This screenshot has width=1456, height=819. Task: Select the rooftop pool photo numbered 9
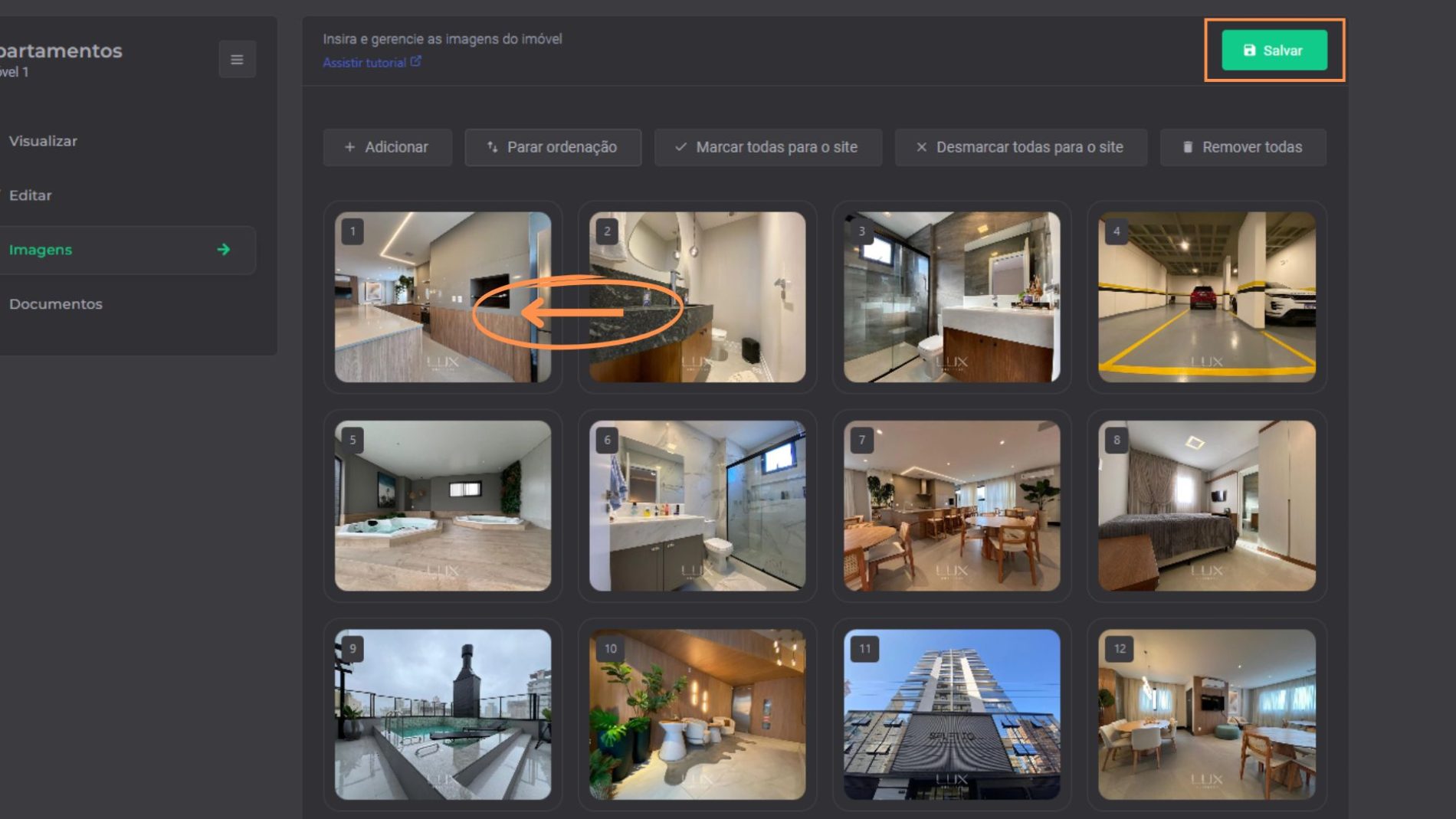click(443, 714)
